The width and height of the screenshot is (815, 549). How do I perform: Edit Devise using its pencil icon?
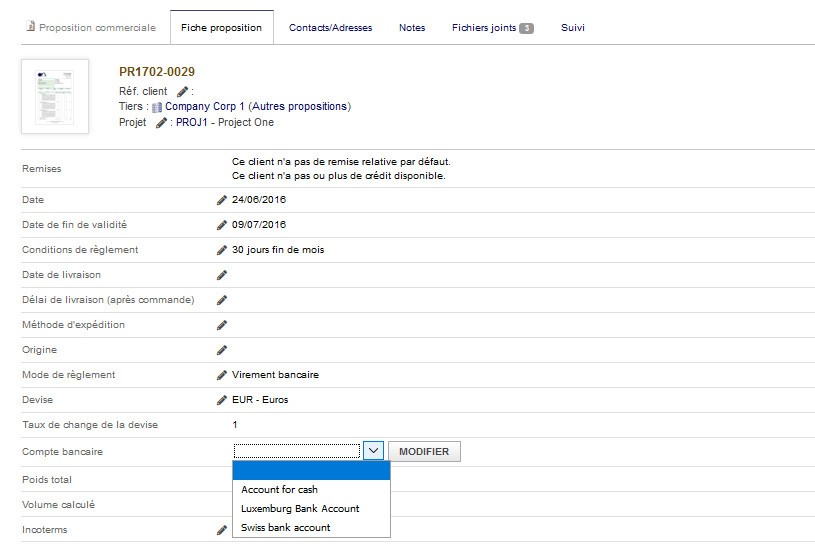(222, 400)
